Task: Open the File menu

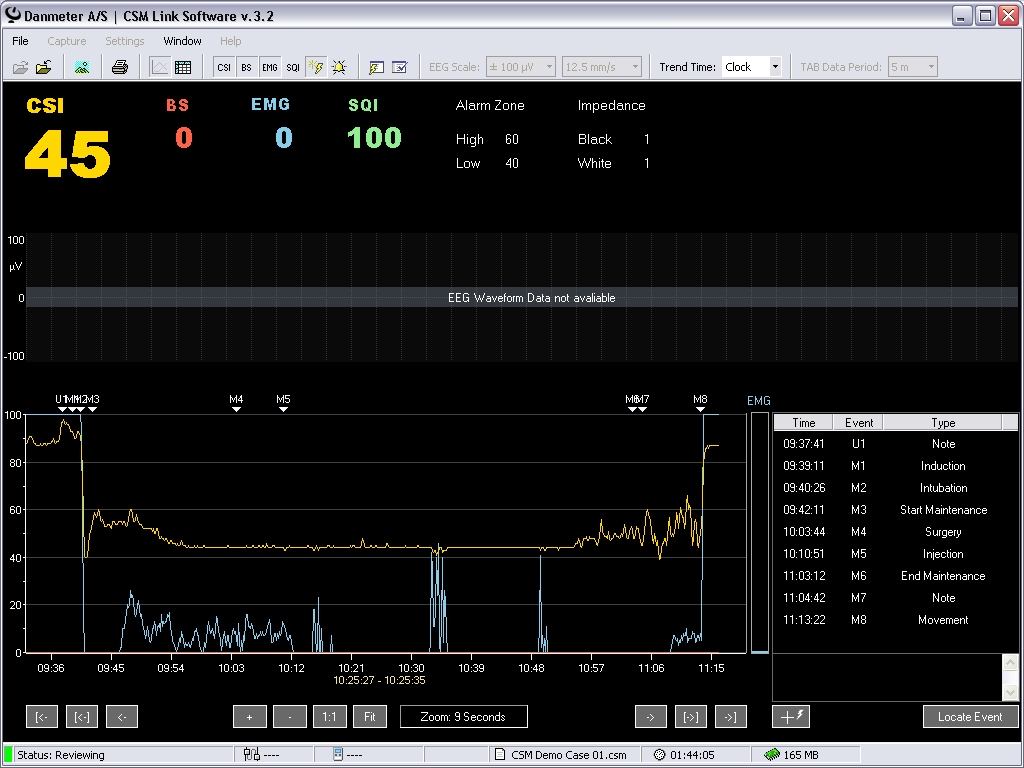Action: pyautogui.click(x=20, y=41)
